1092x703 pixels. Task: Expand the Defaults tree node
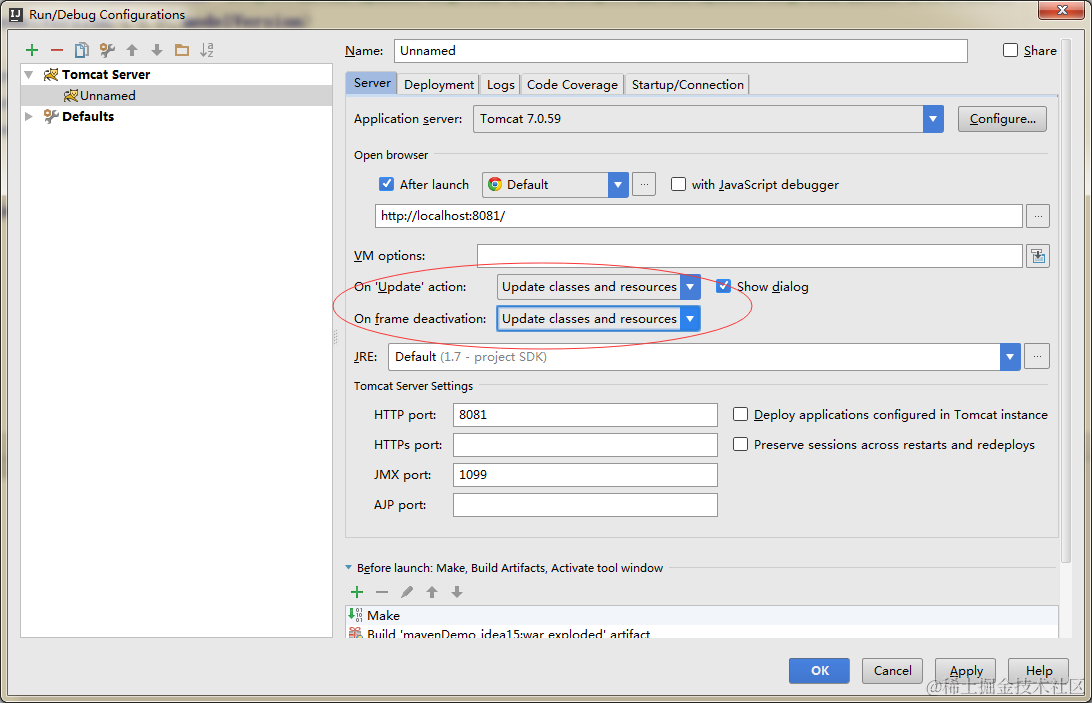click(29, 116)
